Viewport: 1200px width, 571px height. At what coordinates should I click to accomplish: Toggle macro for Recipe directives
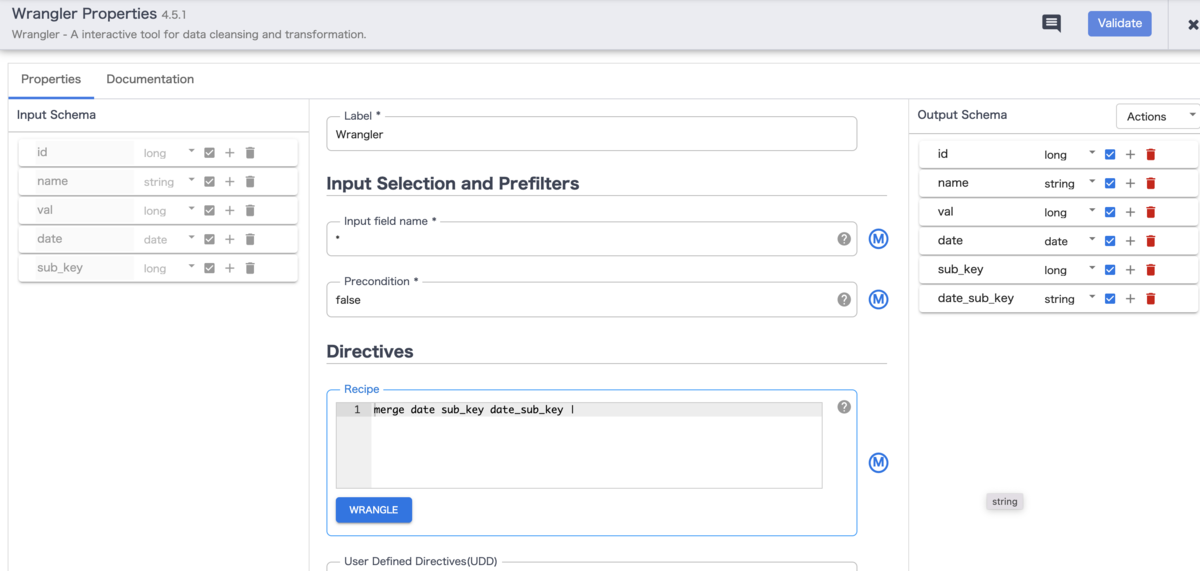click(878, 462)
